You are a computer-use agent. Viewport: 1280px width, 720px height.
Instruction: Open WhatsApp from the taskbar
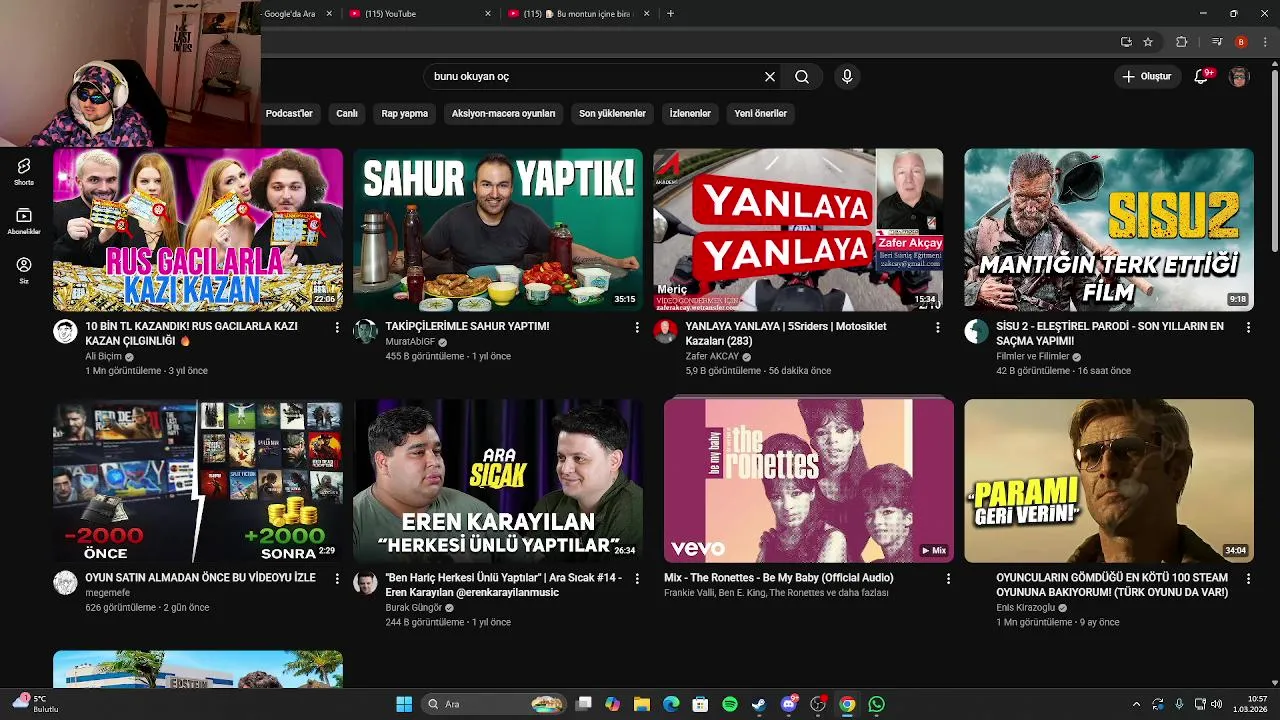coord(877,704)
